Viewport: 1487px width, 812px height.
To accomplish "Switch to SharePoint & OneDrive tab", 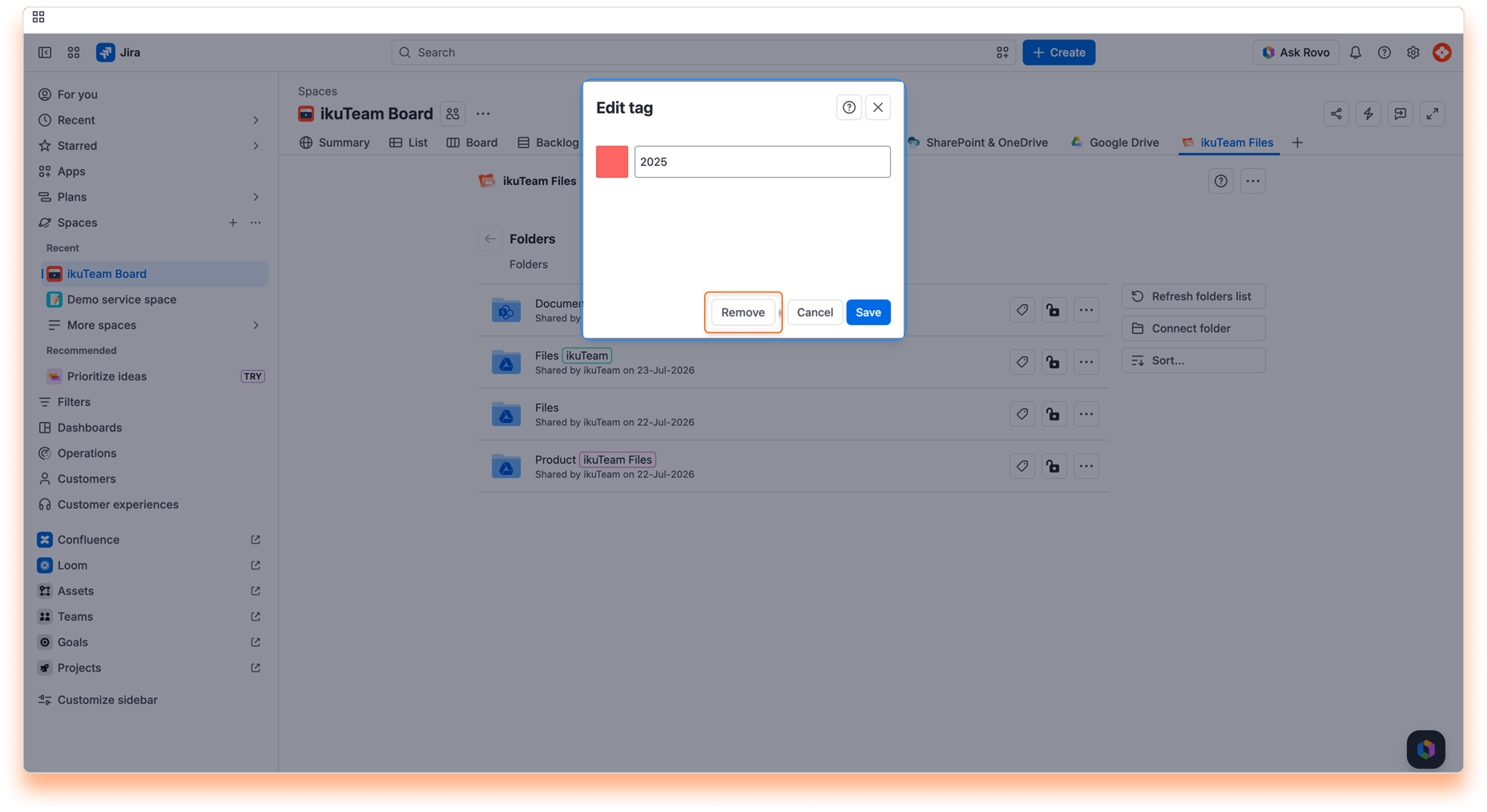I will click(x=977, y=143).
